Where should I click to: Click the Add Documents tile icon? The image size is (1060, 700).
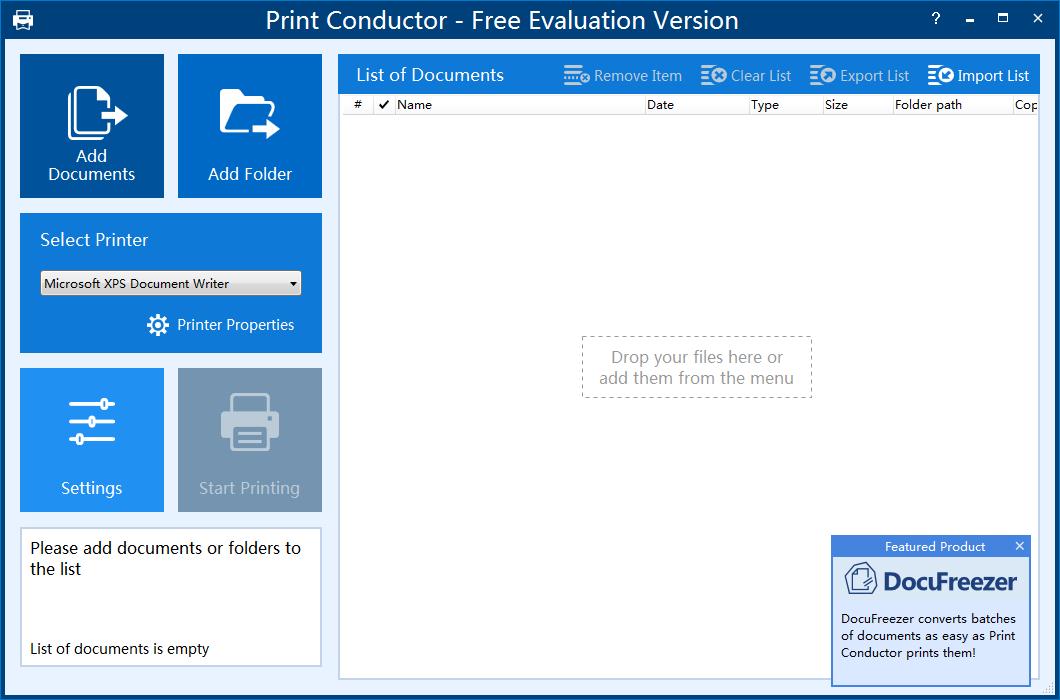point(96,112)
